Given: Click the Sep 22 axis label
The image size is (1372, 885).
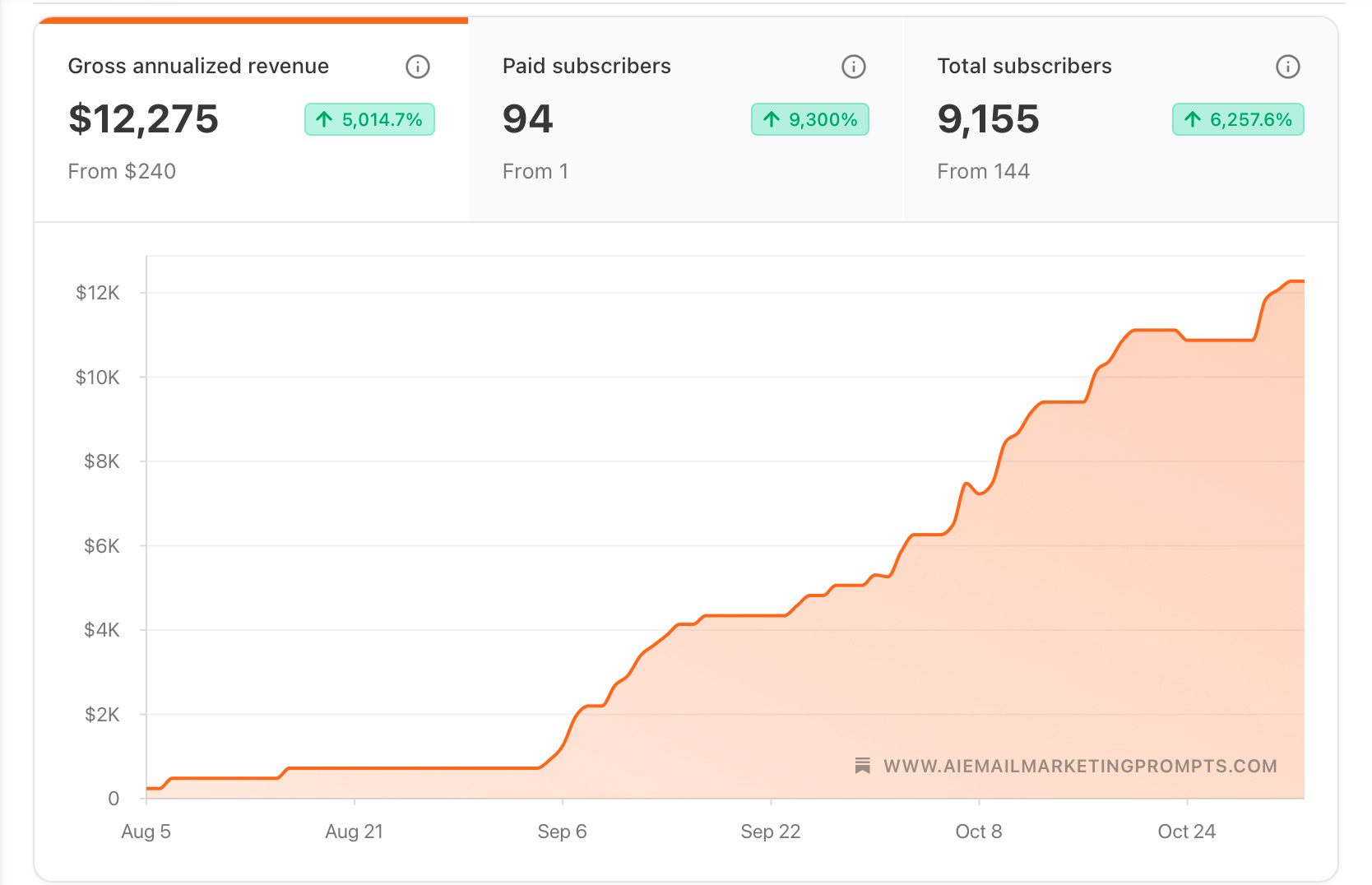Looking at the screenshot, I should coord(771,832).
